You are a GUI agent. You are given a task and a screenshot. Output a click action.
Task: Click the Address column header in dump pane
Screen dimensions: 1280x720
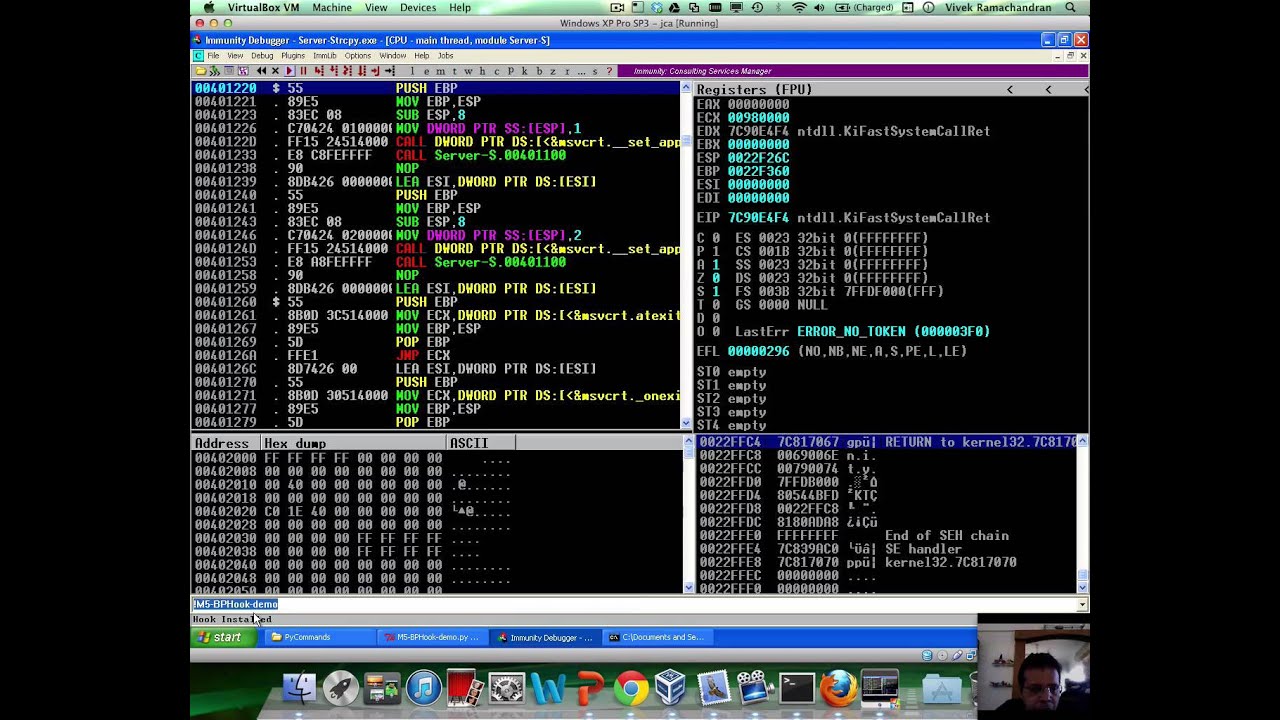(222, 443)
